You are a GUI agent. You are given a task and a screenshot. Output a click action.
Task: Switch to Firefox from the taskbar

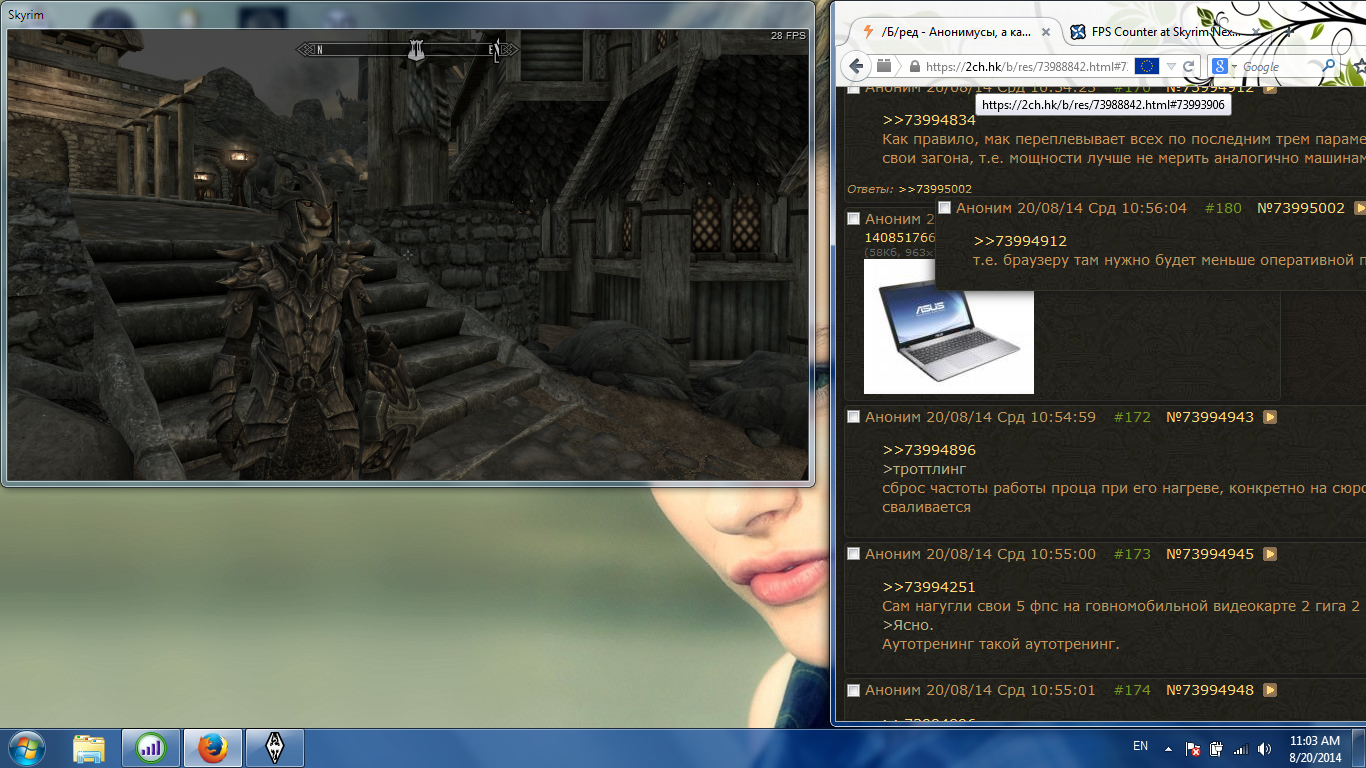[x=213, y=748]
